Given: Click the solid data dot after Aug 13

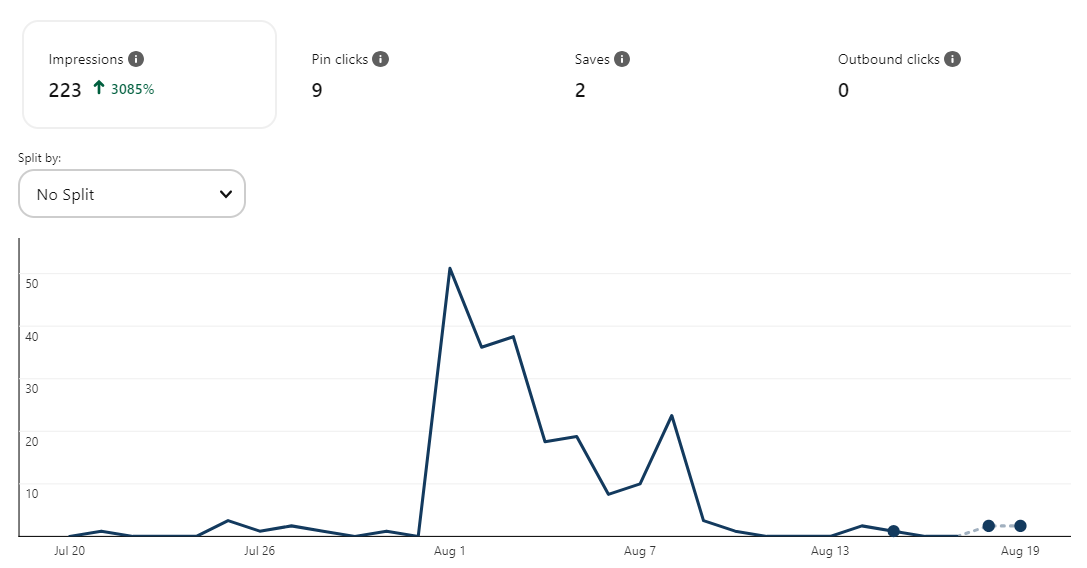Looking at the screenshot, I should pos(894,531).
